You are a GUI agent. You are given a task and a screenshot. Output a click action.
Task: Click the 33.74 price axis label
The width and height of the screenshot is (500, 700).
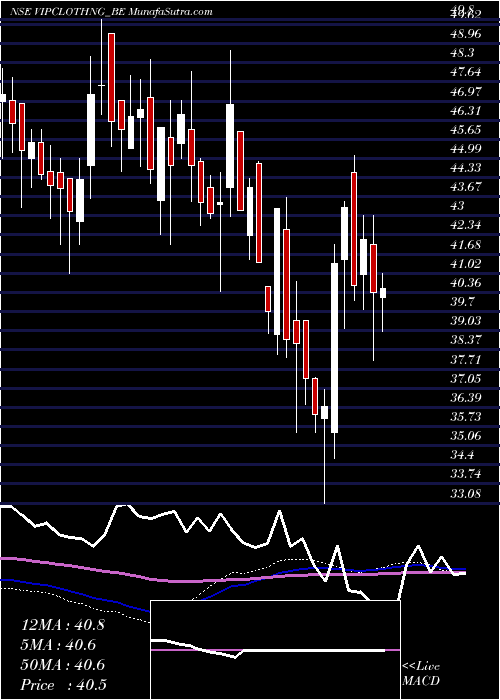[x=466, y=474]
